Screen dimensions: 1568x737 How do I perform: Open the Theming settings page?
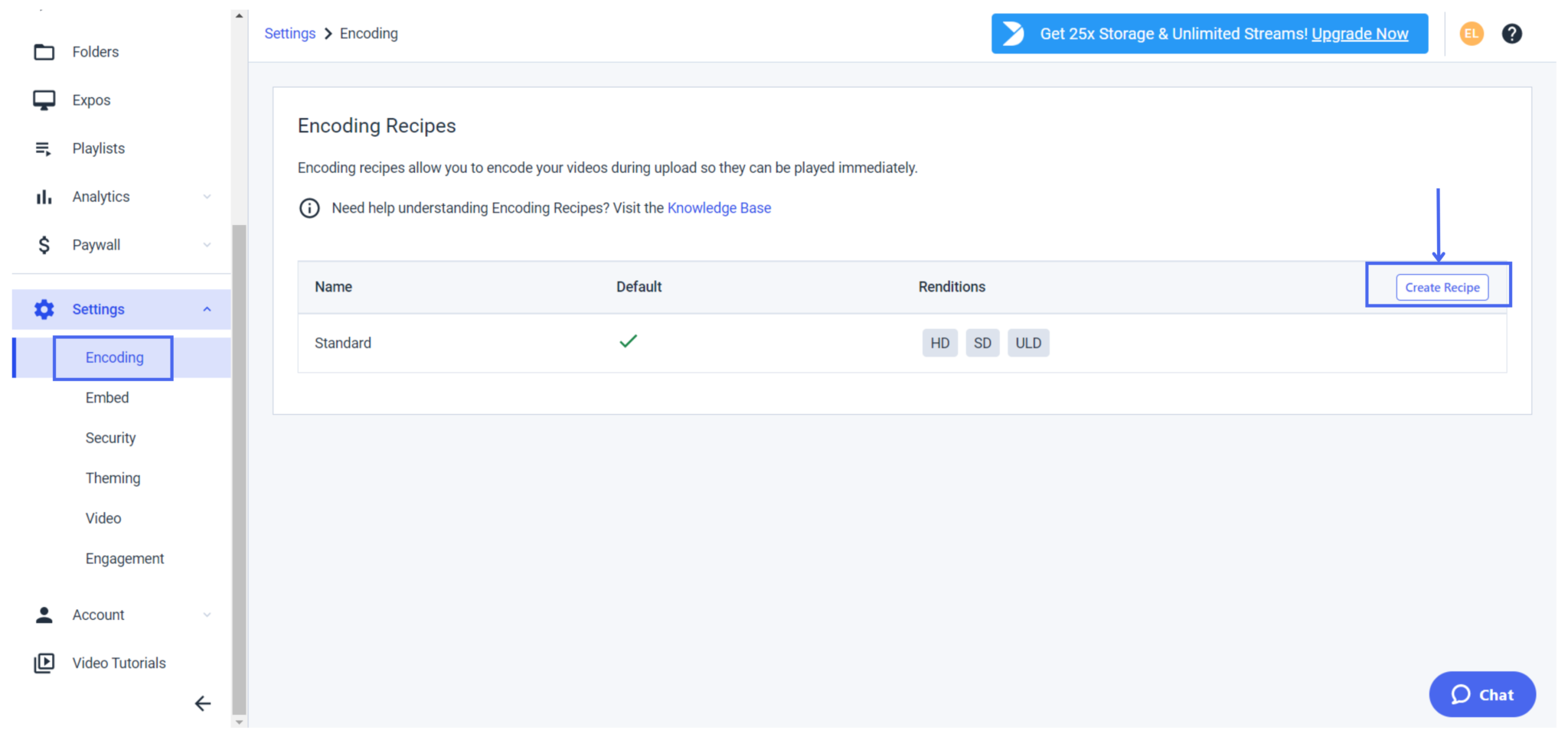pos(113,478)
